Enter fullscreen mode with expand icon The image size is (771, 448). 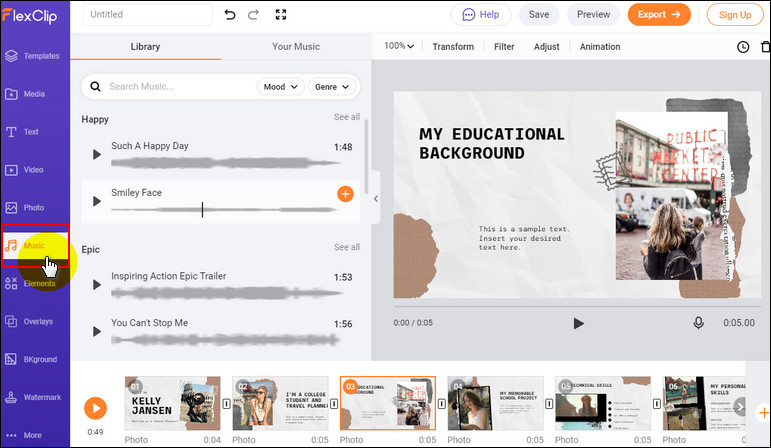(281, 15)
